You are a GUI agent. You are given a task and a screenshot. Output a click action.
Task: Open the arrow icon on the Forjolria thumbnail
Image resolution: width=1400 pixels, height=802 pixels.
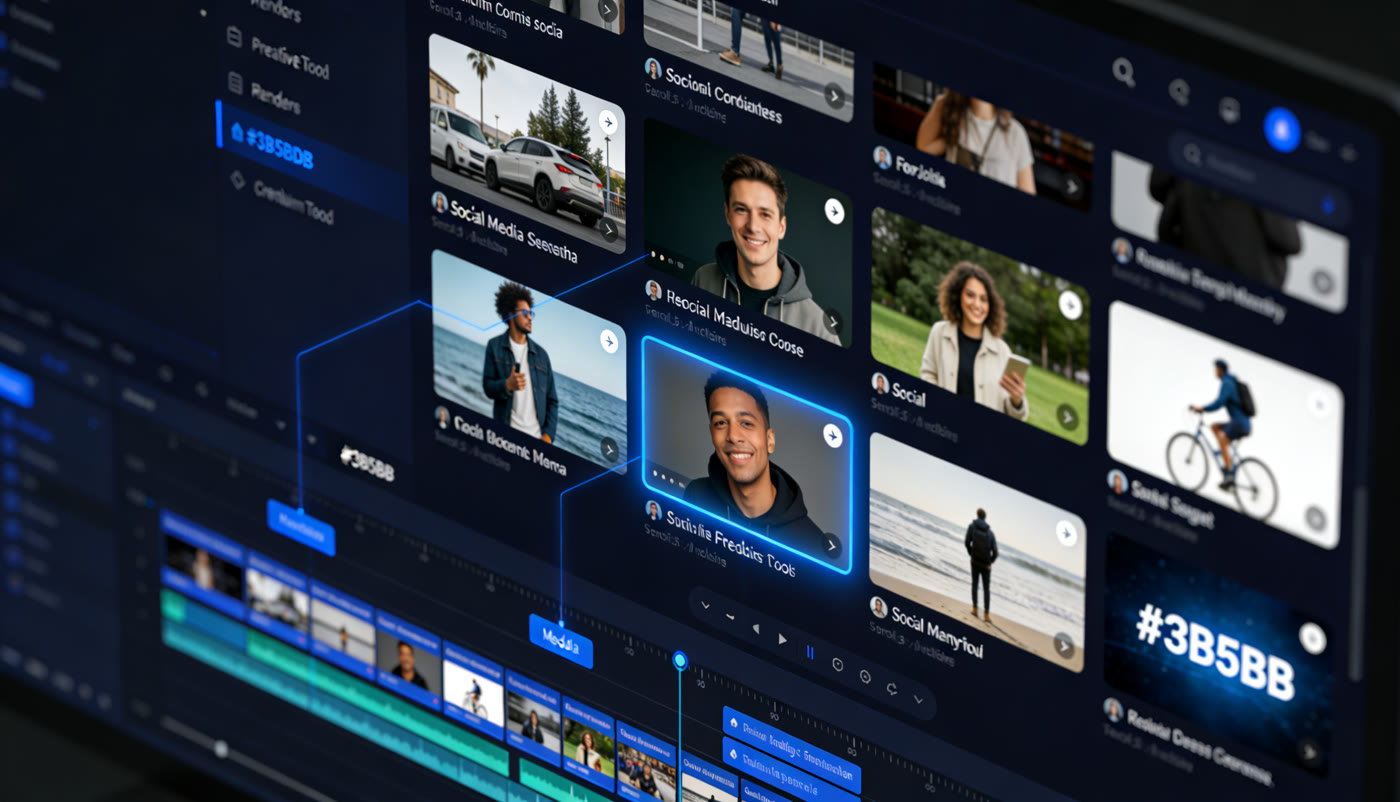coord(1072,187)
